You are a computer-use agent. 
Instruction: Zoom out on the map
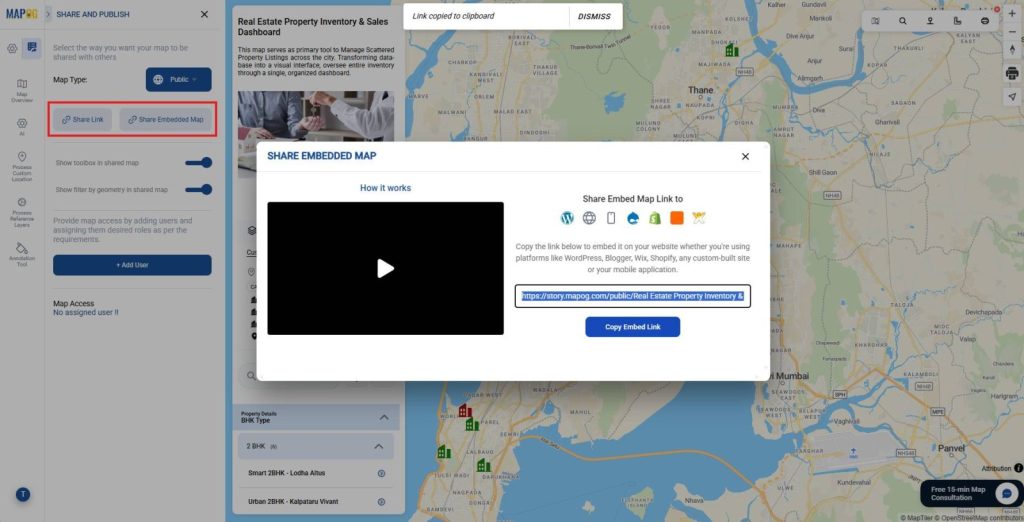pyautogui.click(x=1012, y=31)
